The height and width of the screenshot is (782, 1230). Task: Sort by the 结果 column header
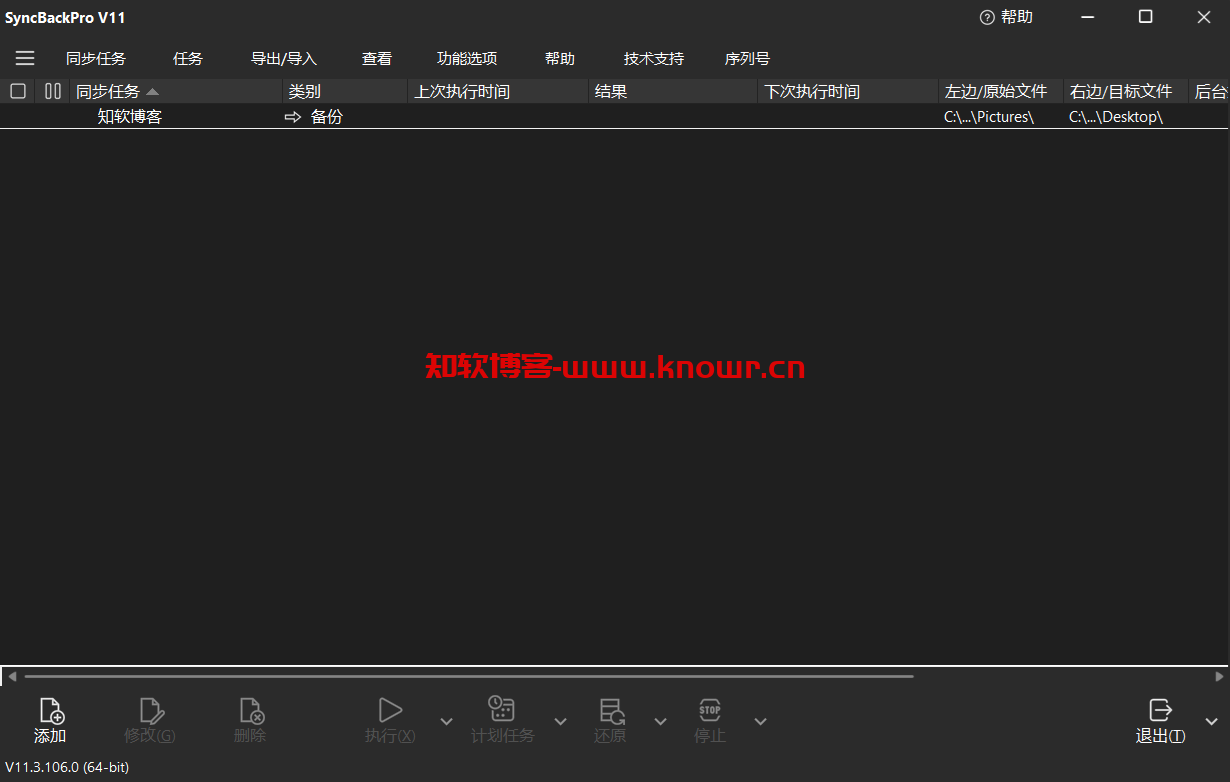click(x=674, y=91)
